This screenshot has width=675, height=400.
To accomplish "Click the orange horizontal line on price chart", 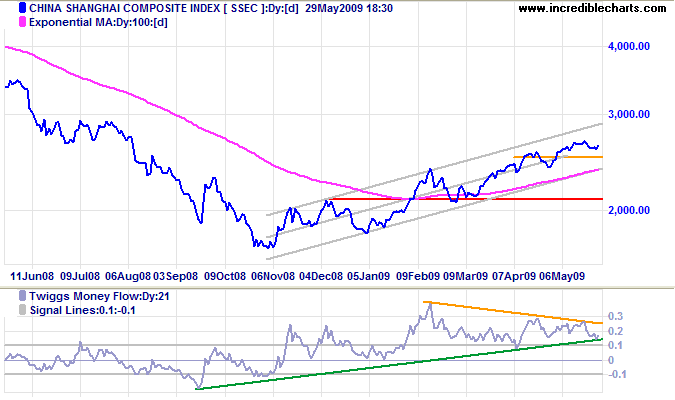I will click(558, 157).
